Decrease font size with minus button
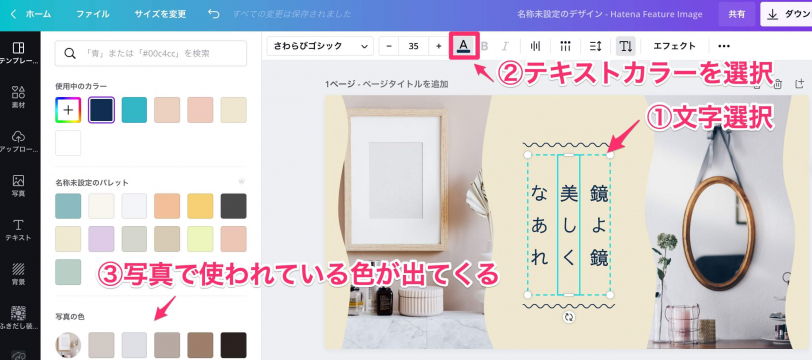This screenshot has width=812, height=360. point(389,46)
